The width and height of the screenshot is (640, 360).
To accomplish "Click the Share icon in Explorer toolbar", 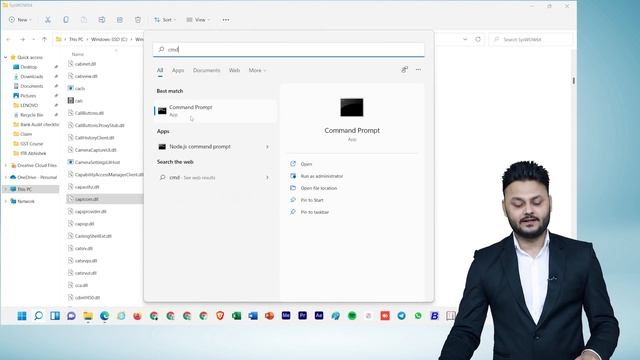I will [x=120, y=20].
